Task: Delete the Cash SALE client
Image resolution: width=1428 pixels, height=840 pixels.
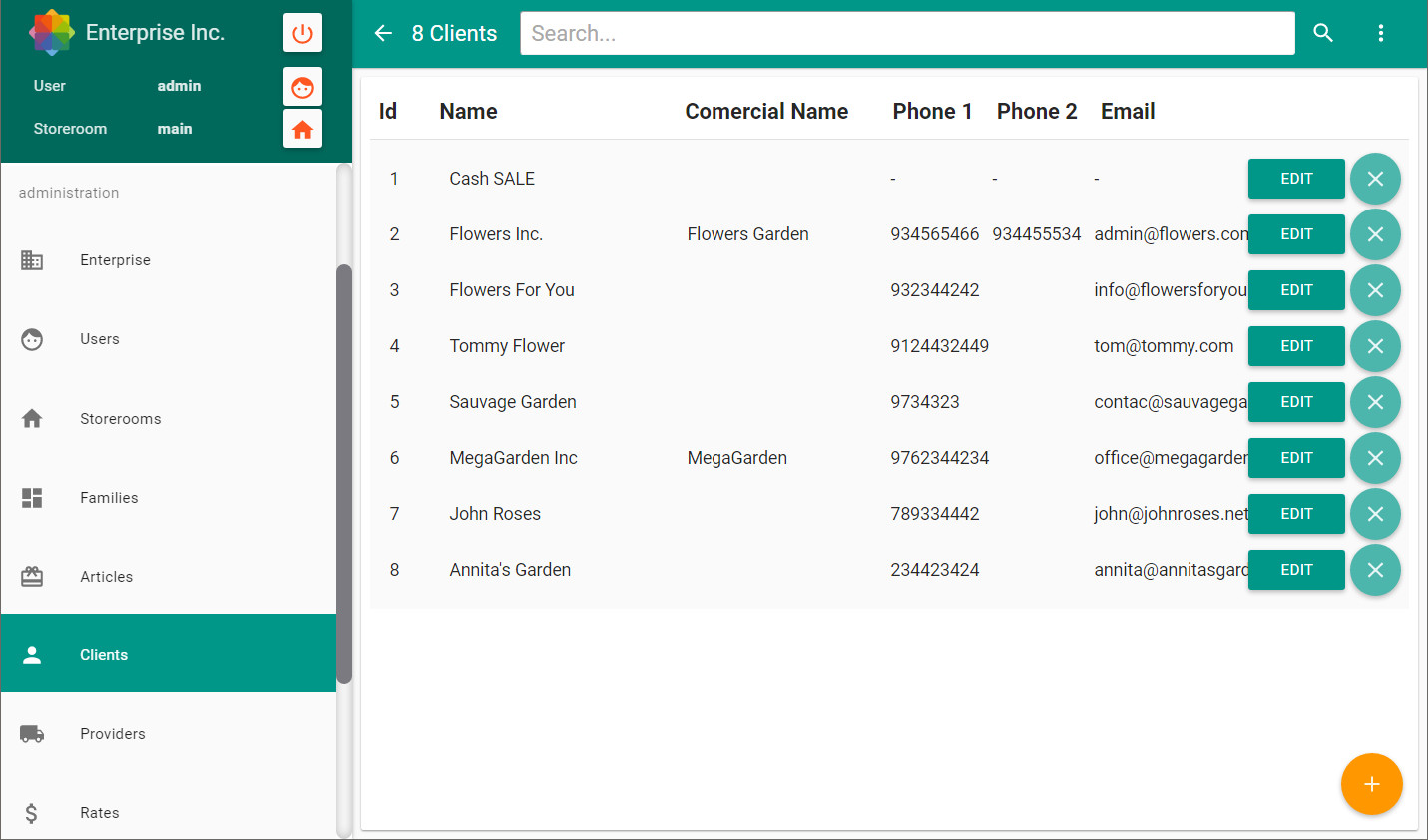Action: (x=1375, y=179)
